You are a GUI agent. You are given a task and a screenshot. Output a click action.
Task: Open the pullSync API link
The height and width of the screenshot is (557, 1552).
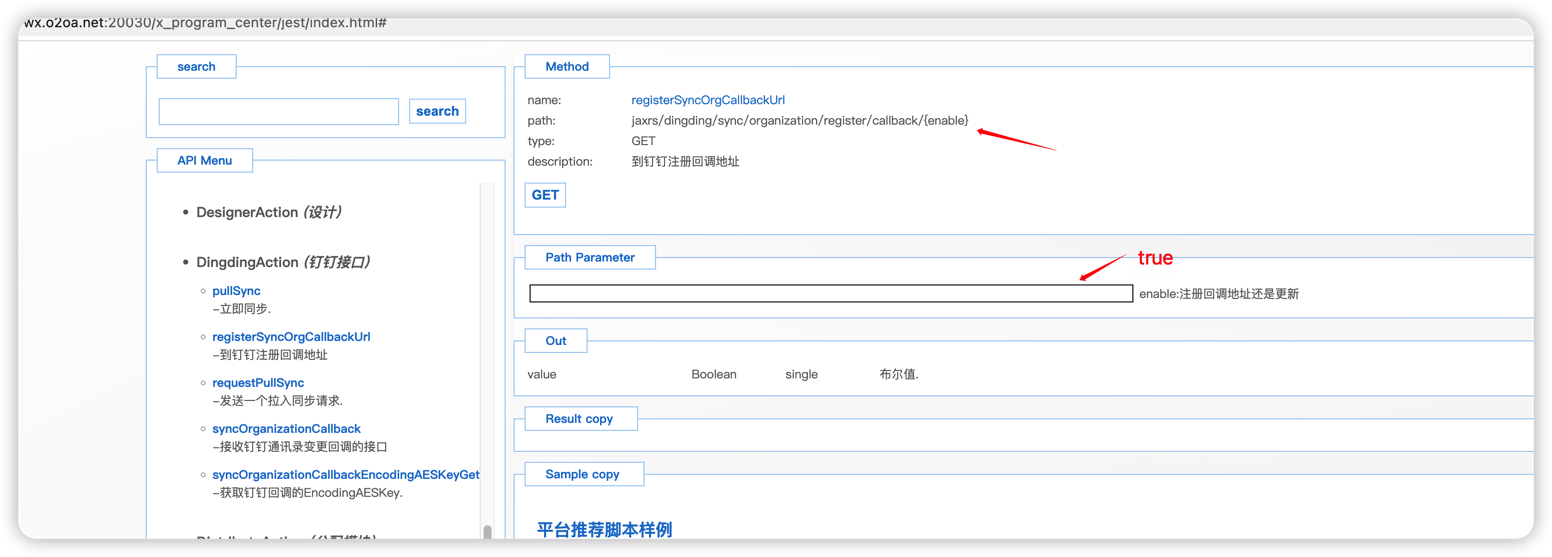coord(236,291)
